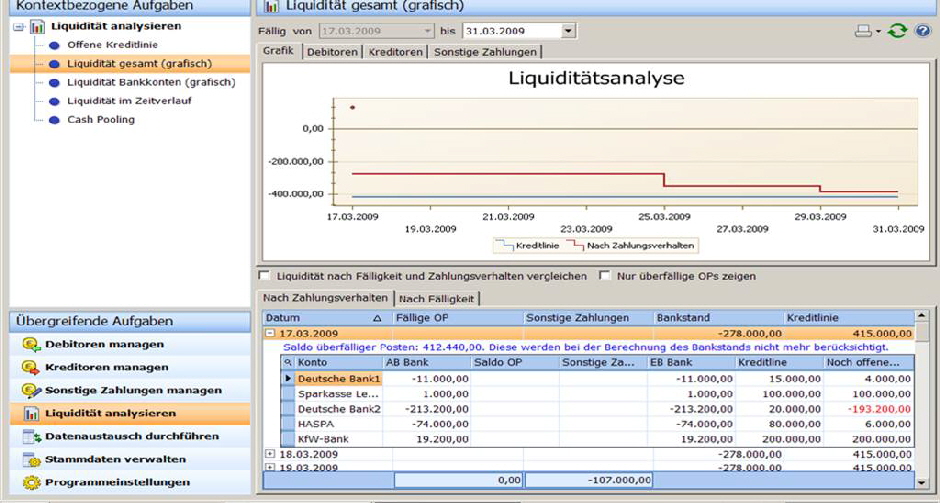
Task: Open the Sonstige Zahlungen tab
Action: [x=486, y=52]
